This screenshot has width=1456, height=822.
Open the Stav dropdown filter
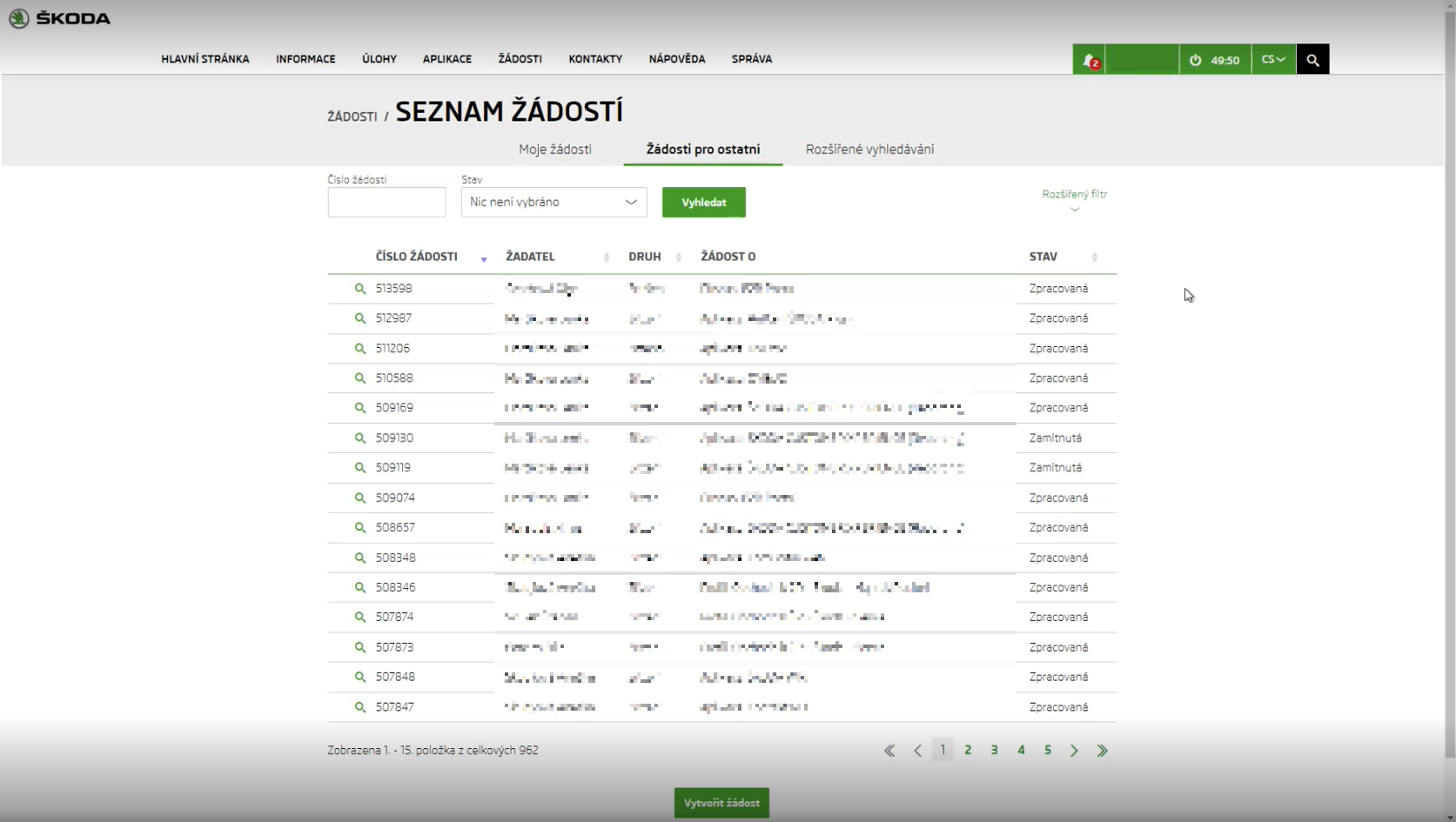coord(554,203)
